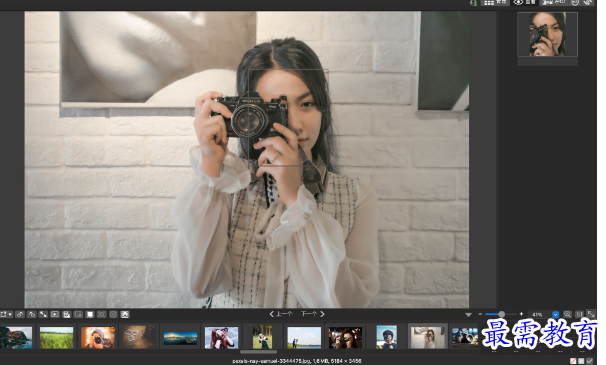The width and height of the screenshot is (606, 365).
Task: Select the camera lenses thumbnail at filmstrip end
Action: coord(465,337)
